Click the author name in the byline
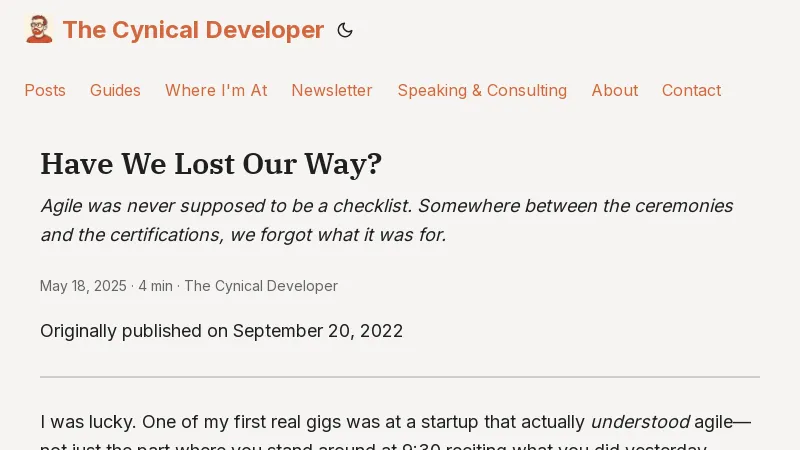Image resolution: width=800 pixels, height=450 pixels. [261, 286]
